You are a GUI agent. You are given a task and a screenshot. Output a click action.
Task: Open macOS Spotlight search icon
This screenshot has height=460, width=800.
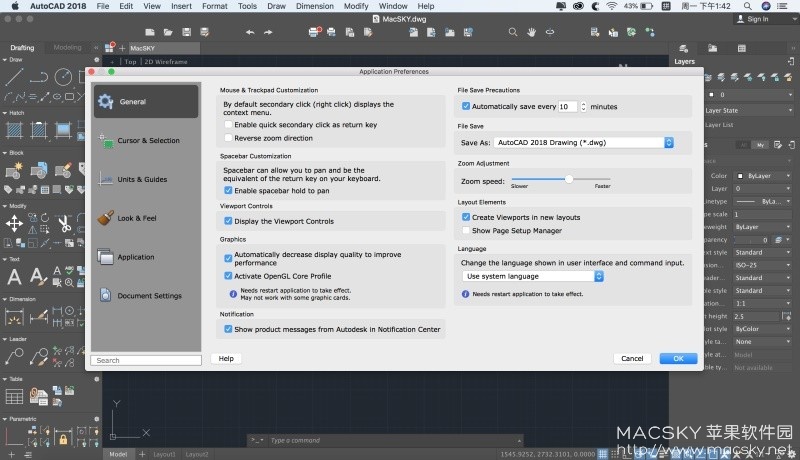tap(747, 6)
